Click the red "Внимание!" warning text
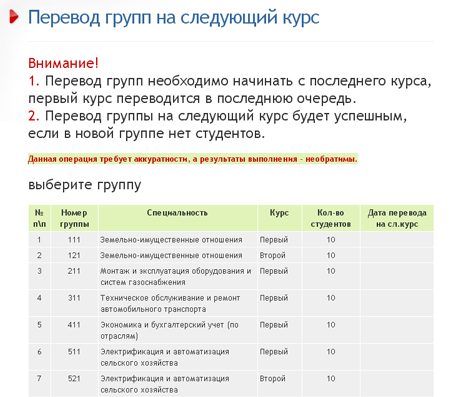Image resolution: width=460 pixels, height=397 pixels. 63,63
